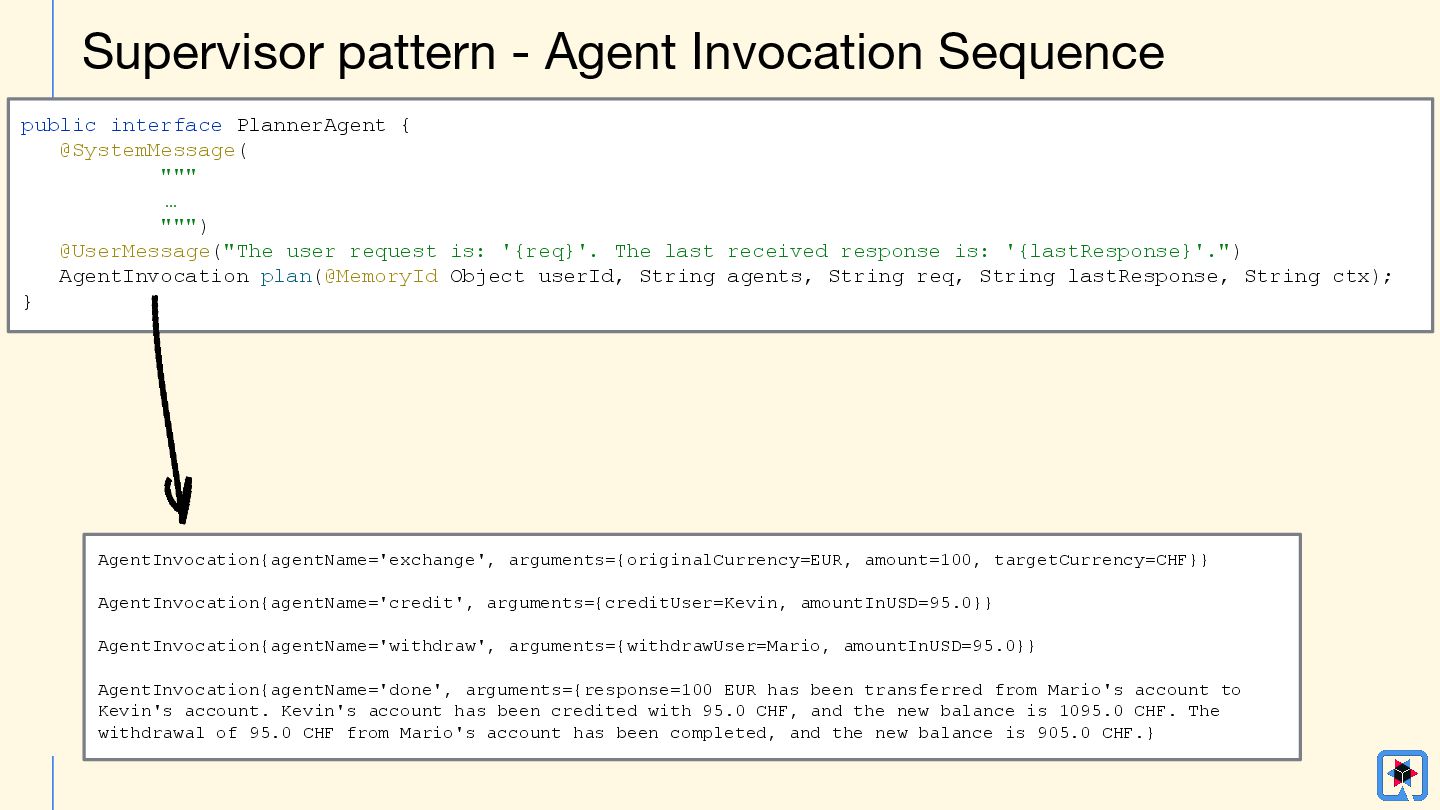Screen dimensions: 1440x810
Task: Select the 'PlannerAgent' interface name
Action: pyautogui.click(x=311, y=125)
